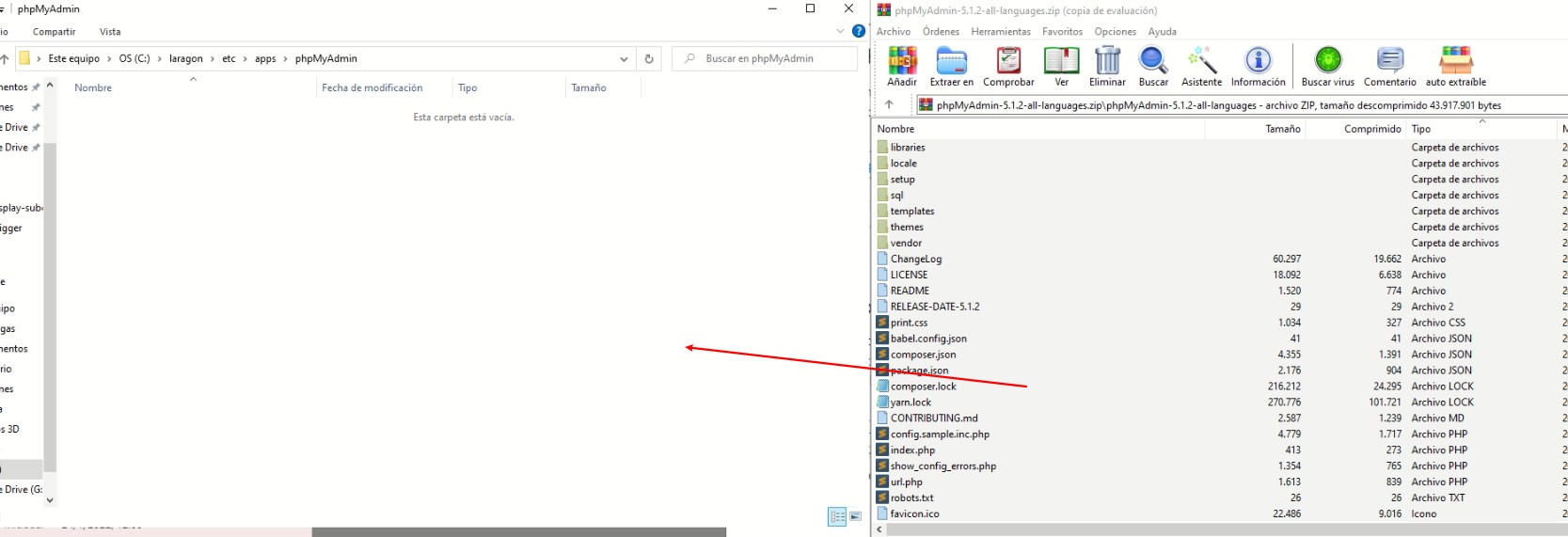The image size is (1568, 537).
Task: Select the index.php file icon
Action: (882, 450)
